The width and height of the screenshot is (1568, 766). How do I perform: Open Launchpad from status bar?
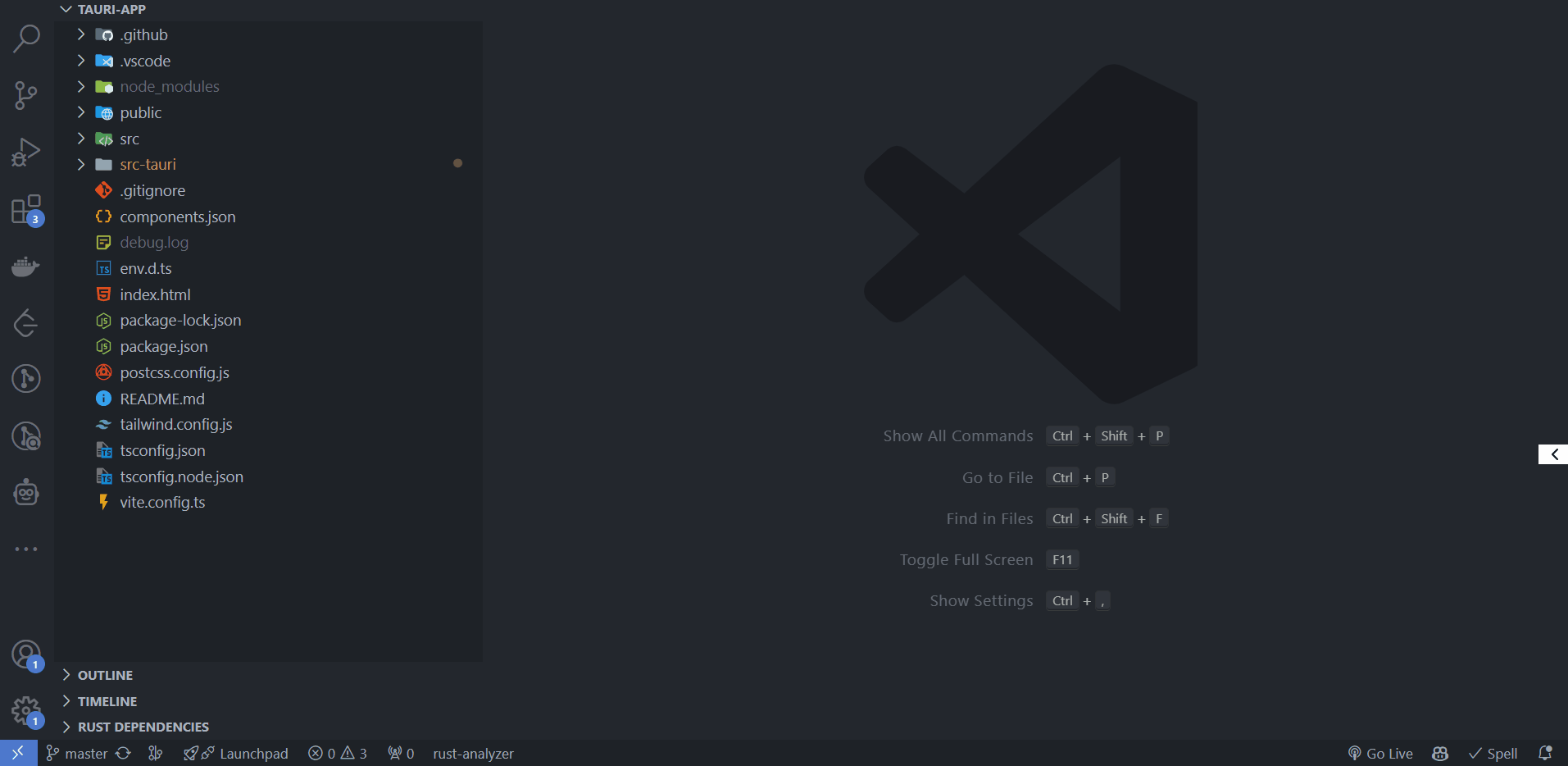pyautogui.click(x=235, y=754)
